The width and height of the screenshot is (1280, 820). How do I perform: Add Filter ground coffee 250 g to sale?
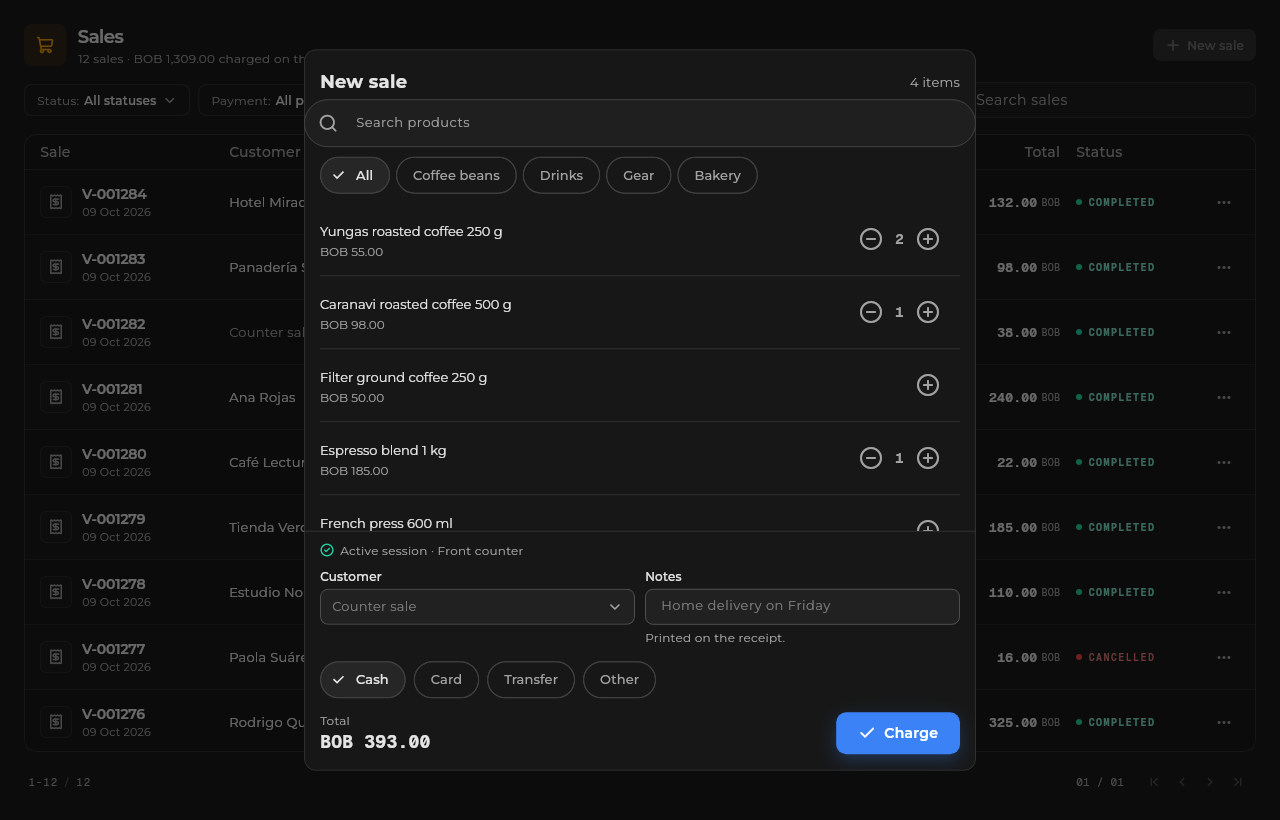click(x=928, y=385)
